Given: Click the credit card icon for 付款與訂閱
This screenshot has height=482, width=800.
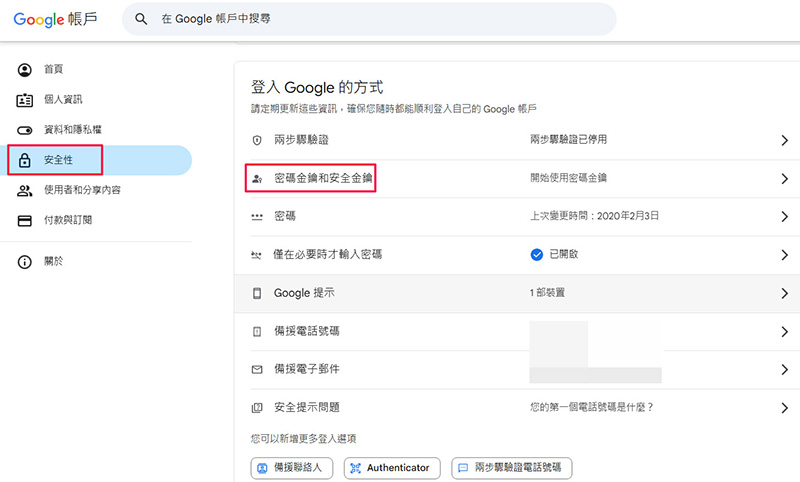Looking at the screenshot, I should (25, 220).
